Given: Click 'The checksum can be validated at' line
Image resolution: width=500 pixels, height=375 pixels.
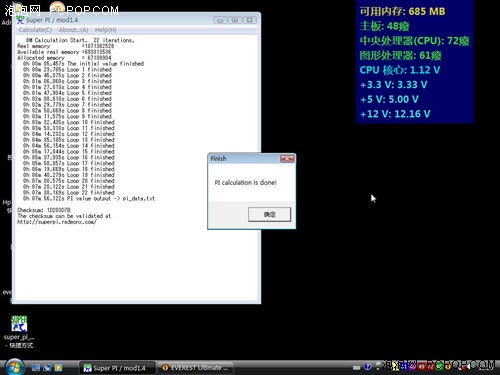Looking at the screenshot, I should [x=64, y=216].
